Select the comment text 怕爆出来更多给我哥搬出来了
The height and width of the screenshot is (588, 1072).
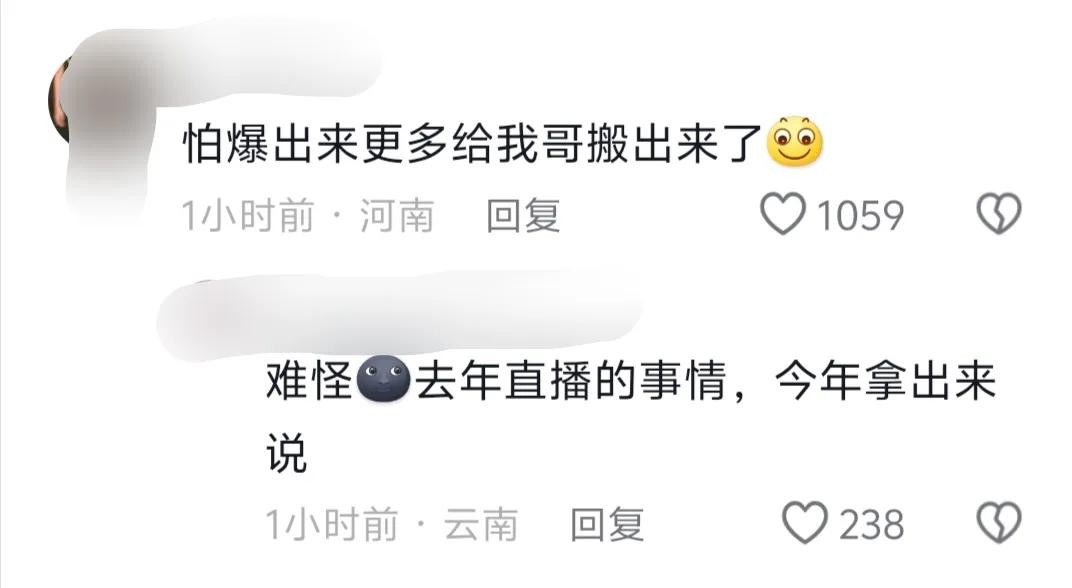point(472,144)
